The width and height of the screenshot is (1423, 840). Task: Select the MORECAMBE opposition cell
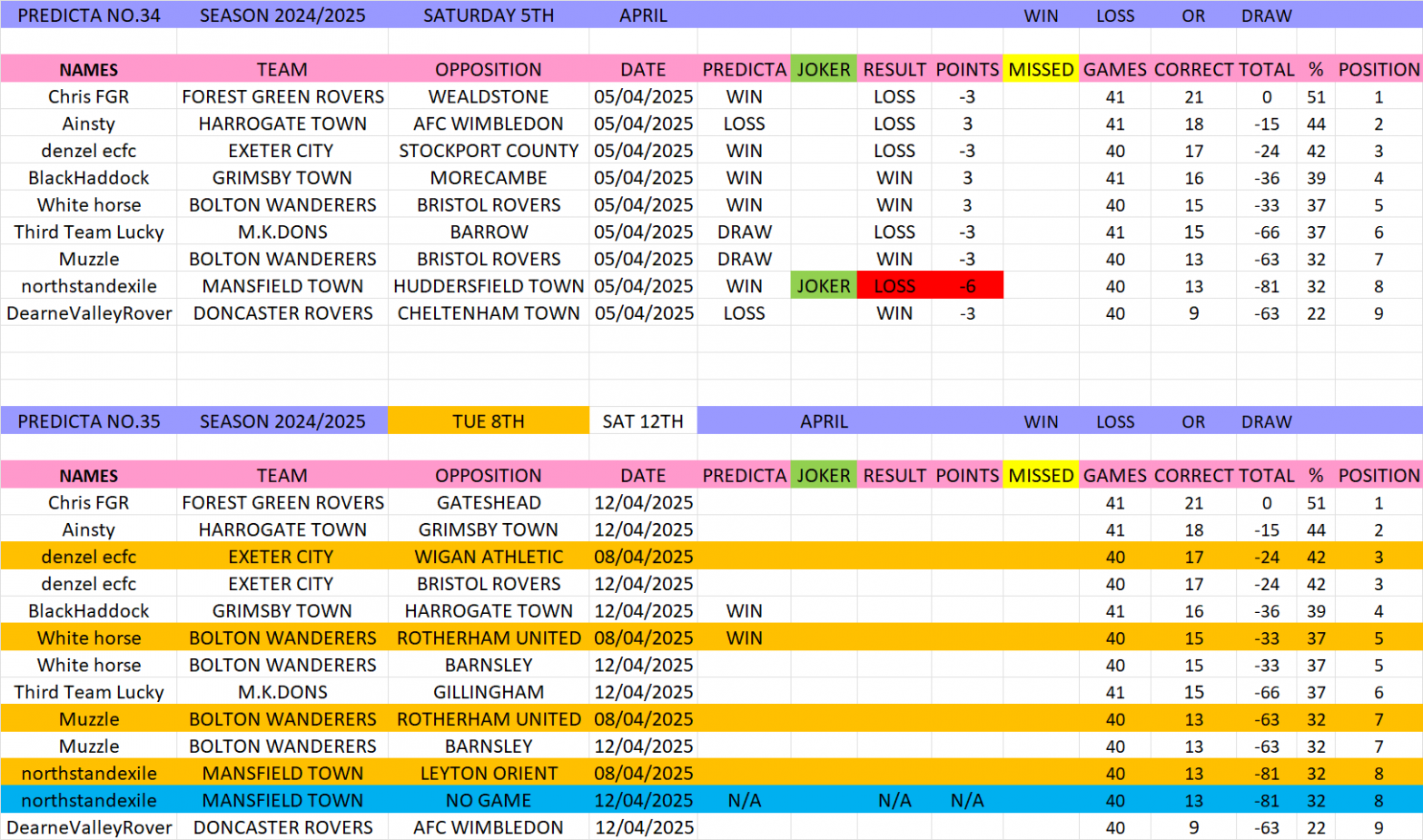coord(489,178)
